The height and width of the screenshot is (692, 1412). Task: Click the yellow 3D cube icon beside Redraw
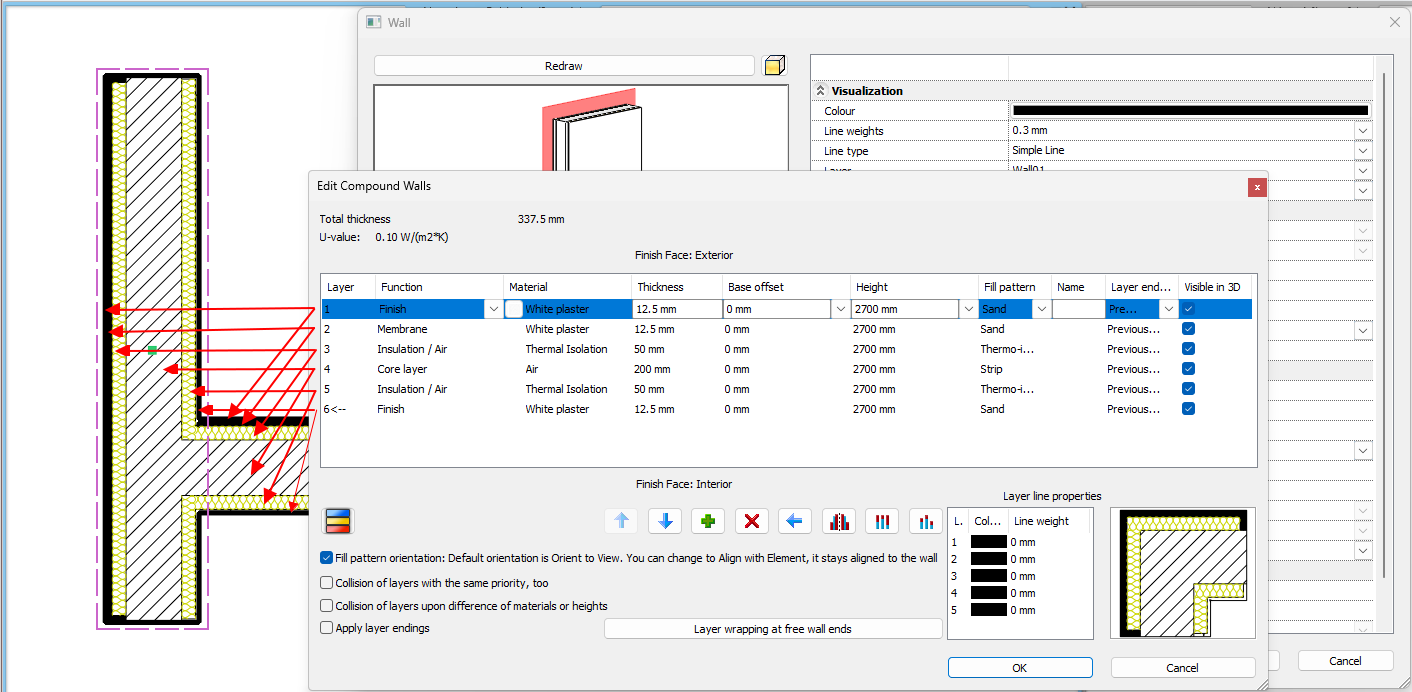(774, 66)
